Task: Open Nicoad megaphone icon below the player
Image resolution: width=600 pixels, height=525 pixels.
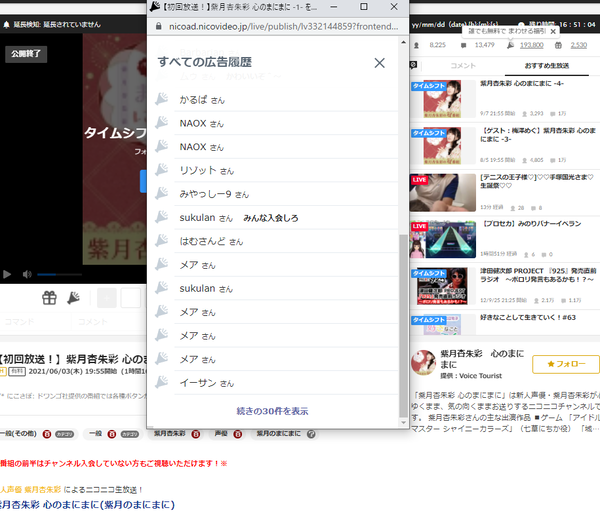Action: [x=73, y=298]
